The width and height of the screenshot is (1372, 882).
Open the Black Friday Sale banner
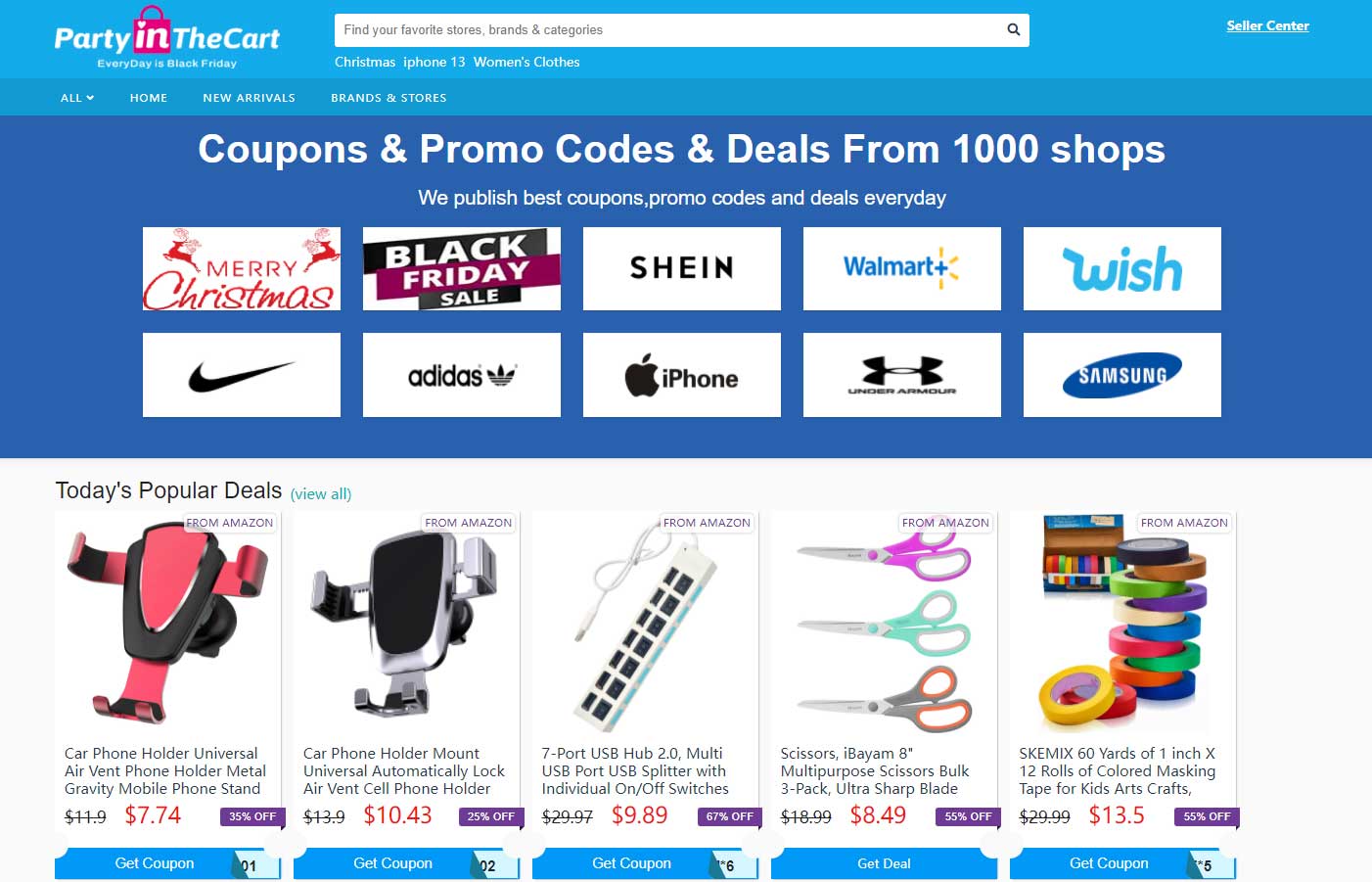[462, 269]
